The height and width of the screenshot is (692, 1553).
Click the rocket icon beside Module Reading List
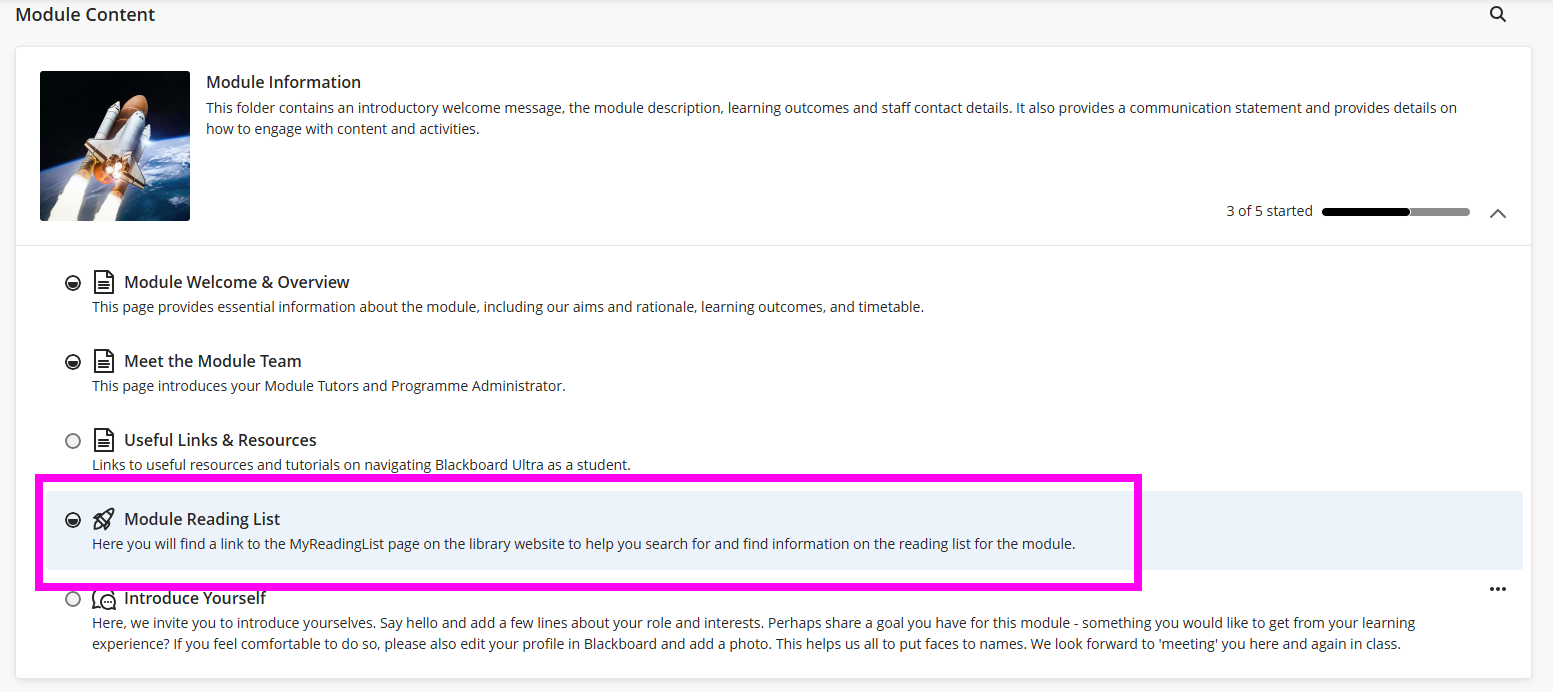click(x=103, y=519)
